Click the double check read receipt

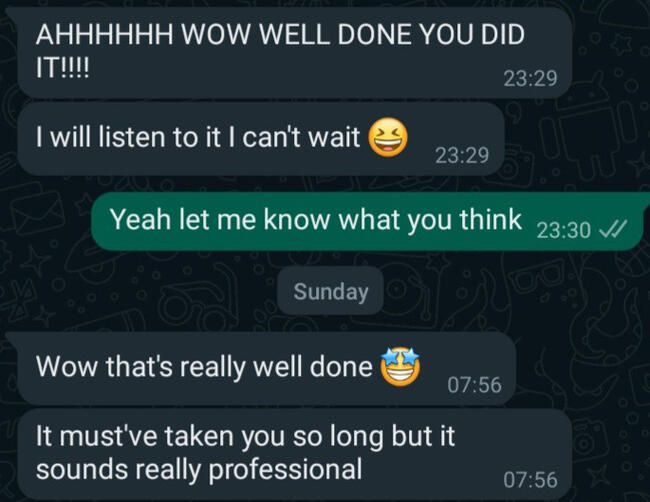click(613, 229)
